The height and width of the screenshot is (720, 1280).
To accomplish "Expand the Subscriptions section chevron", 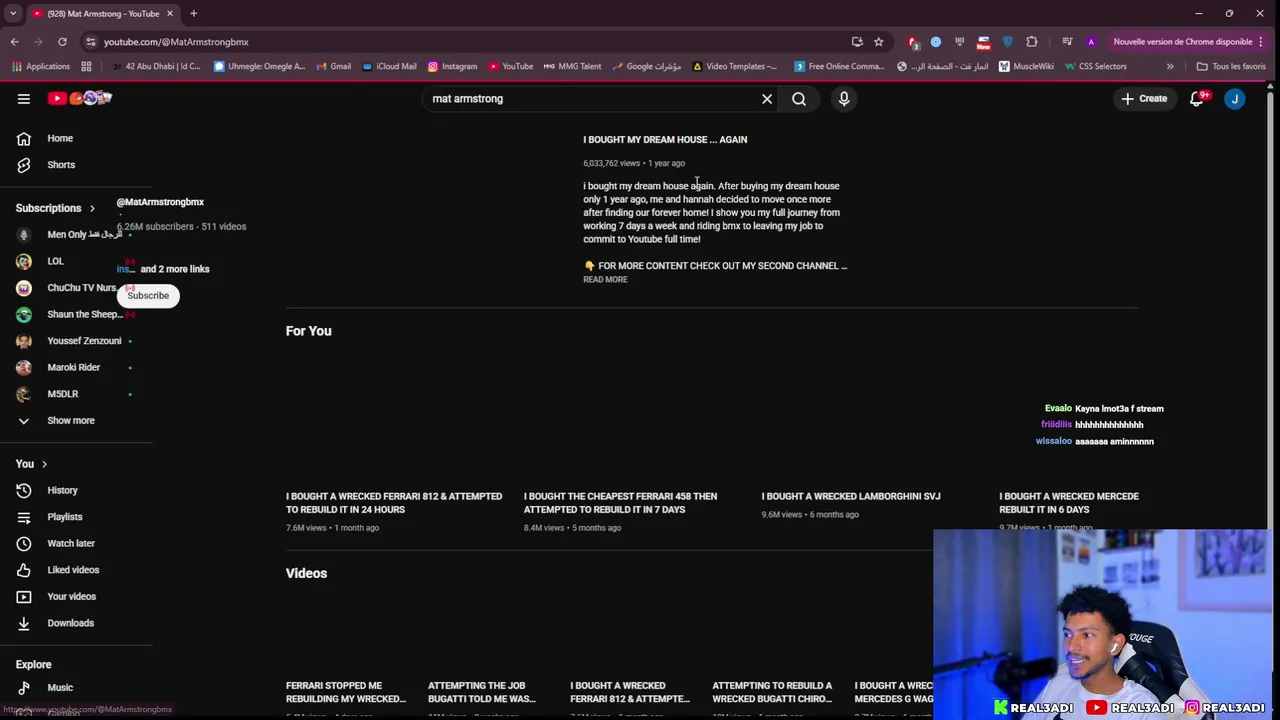I will [x=92, y=209].
